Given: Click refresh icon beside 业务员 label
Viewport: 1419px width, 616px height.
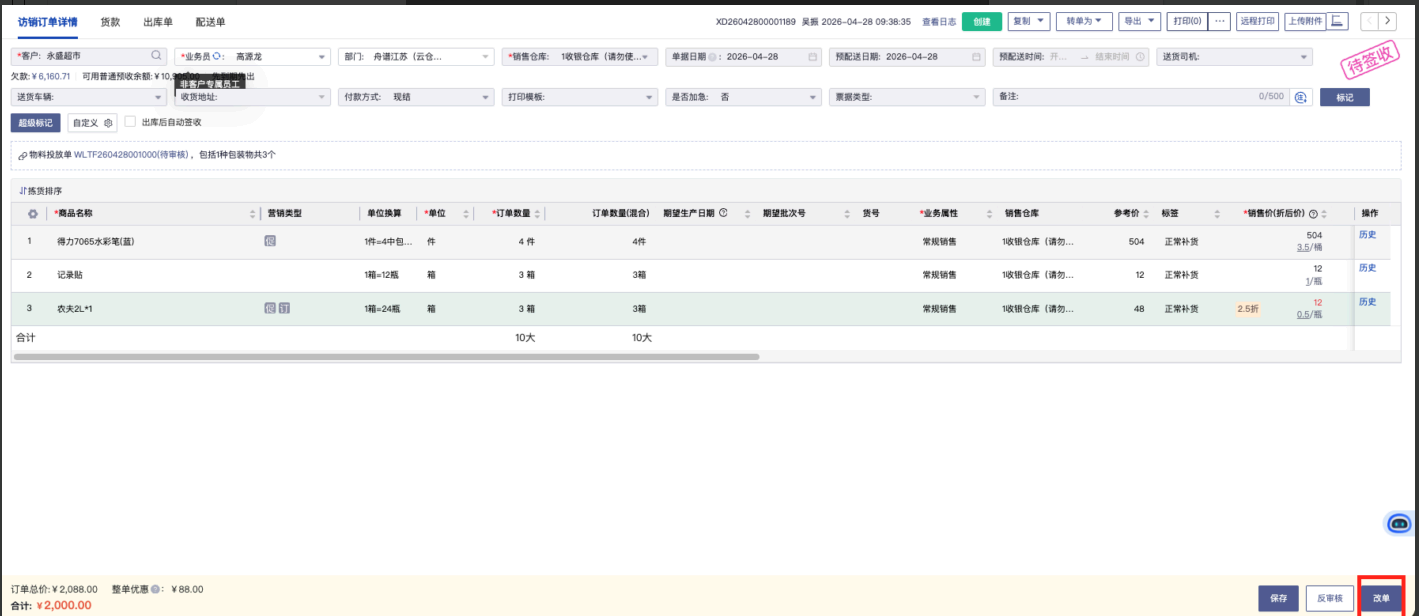Looking at the screenshot, I should pyautogui.click(x=217, y=56).
